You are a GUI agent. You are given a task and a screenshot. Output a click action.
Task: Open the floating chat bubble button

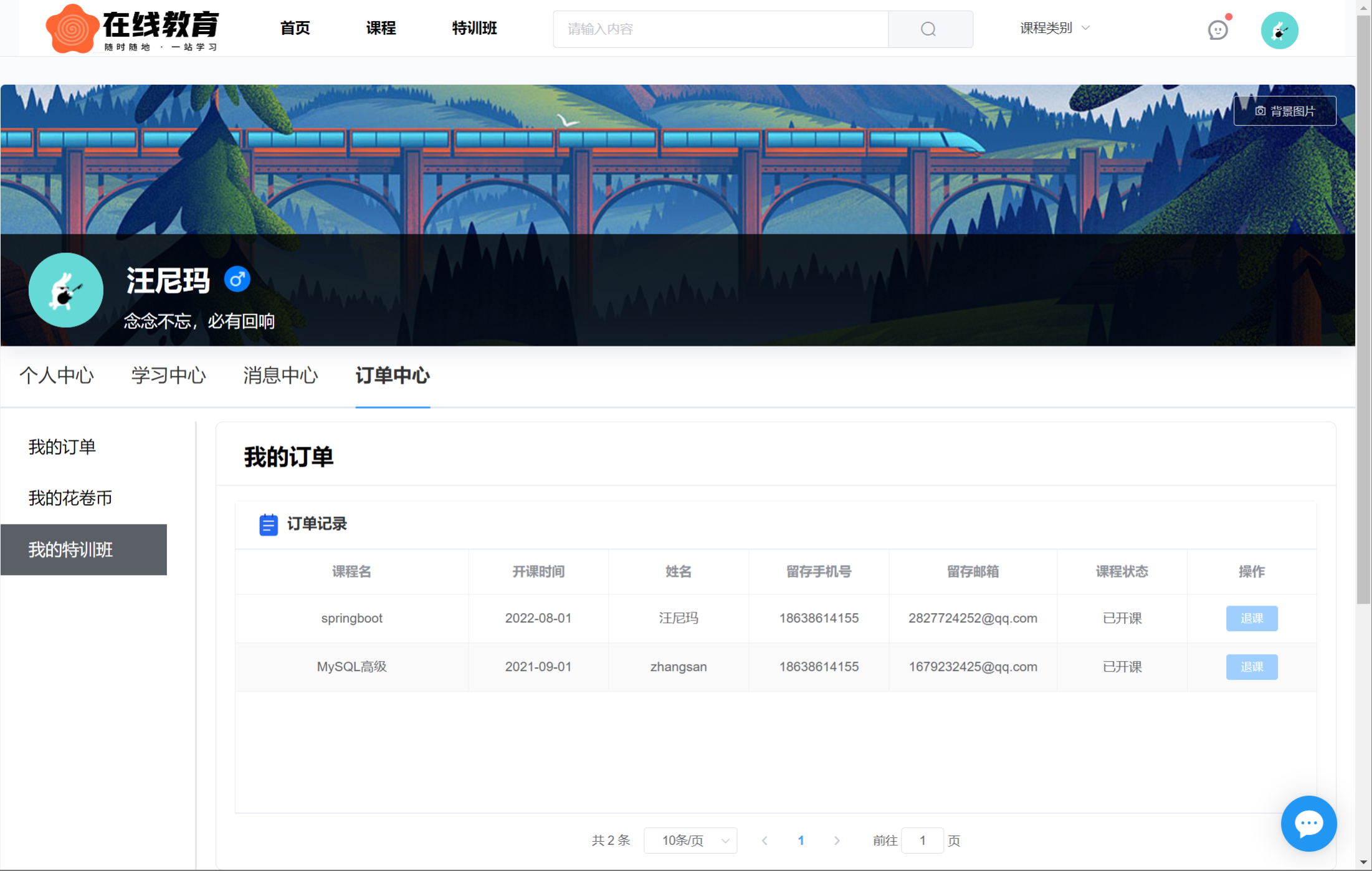[1308, 824]
